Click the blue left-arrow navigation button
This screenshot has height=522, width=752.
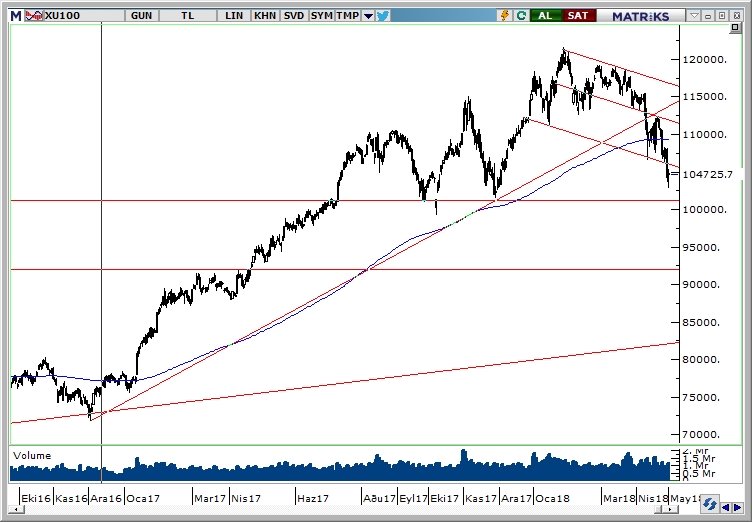(x=727, y=507)
